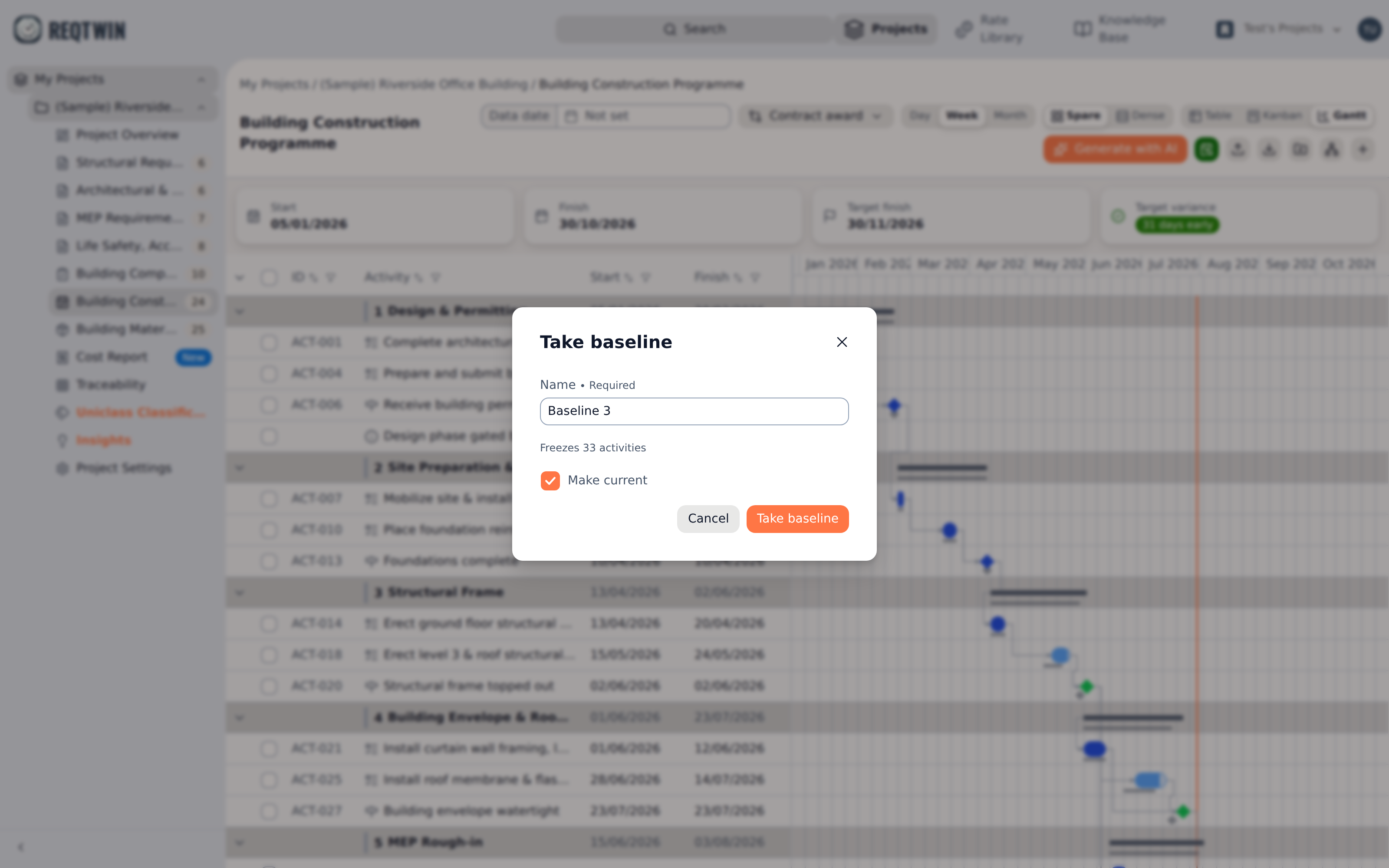Collapse the My Projects section
This screenshot has height=868, width=1389.
[x=201, y=79]
